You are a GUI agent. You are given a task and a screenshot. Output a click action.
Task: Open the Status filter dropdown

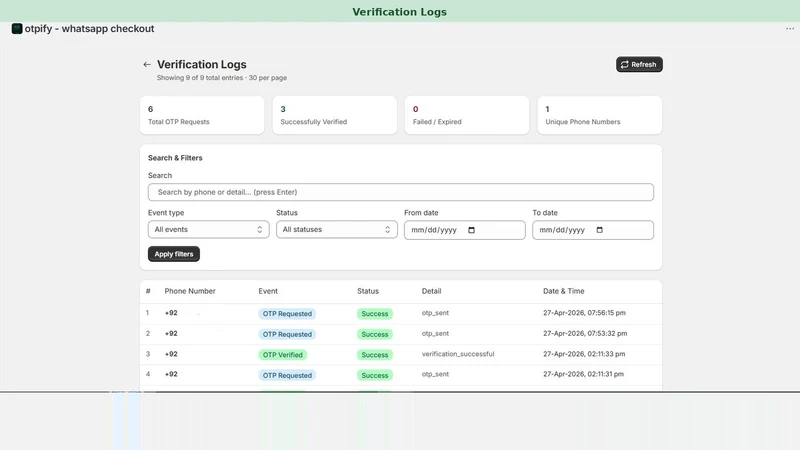pyautogui.click(x=336, y=230)
